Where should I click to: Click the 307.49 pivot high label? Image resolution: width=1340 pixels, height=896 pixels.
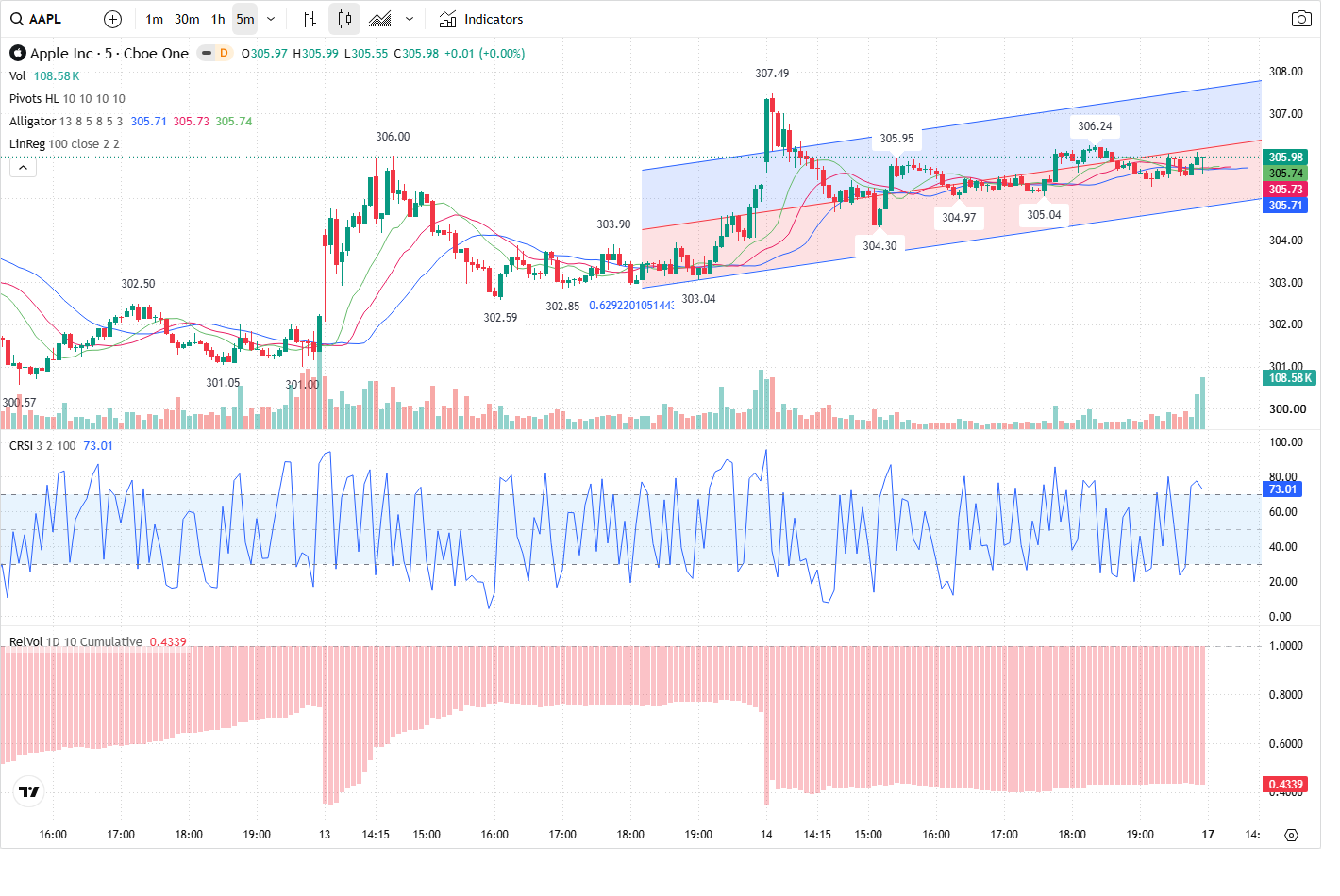point(772,74)
